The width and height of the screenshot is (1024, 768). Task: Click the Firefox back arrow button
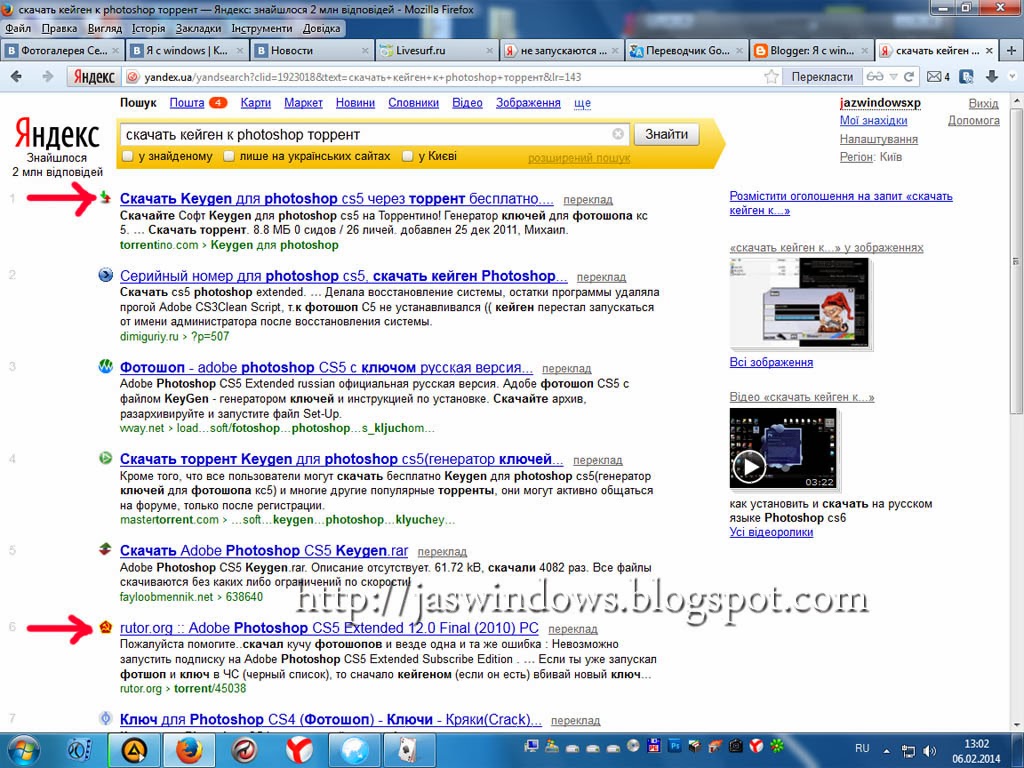(17, 77)
